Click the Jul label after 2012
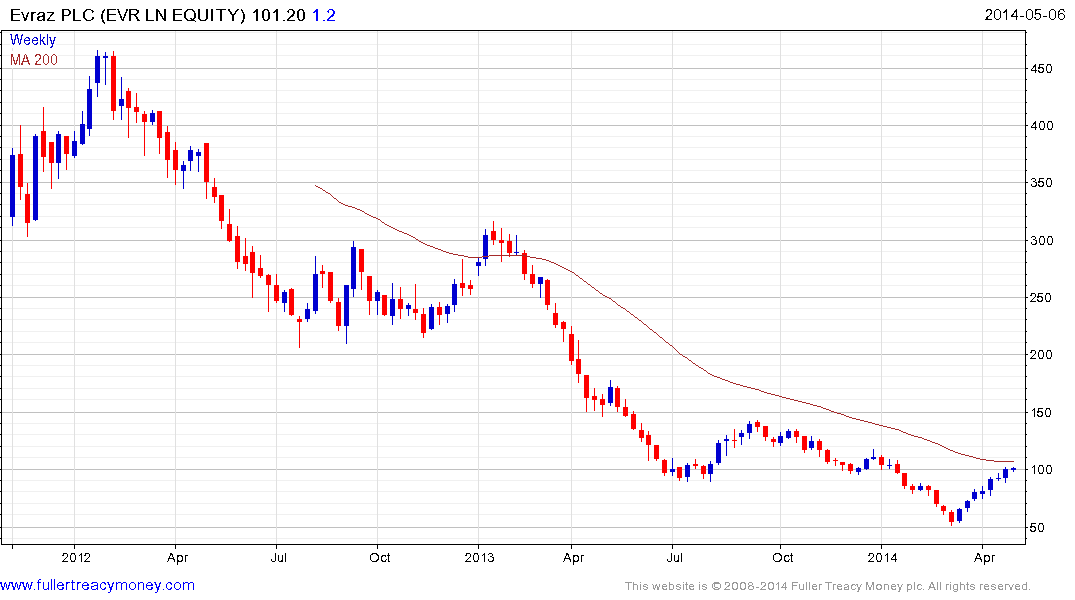Screen dimensions: 1075x600 (x=278, y=557)
